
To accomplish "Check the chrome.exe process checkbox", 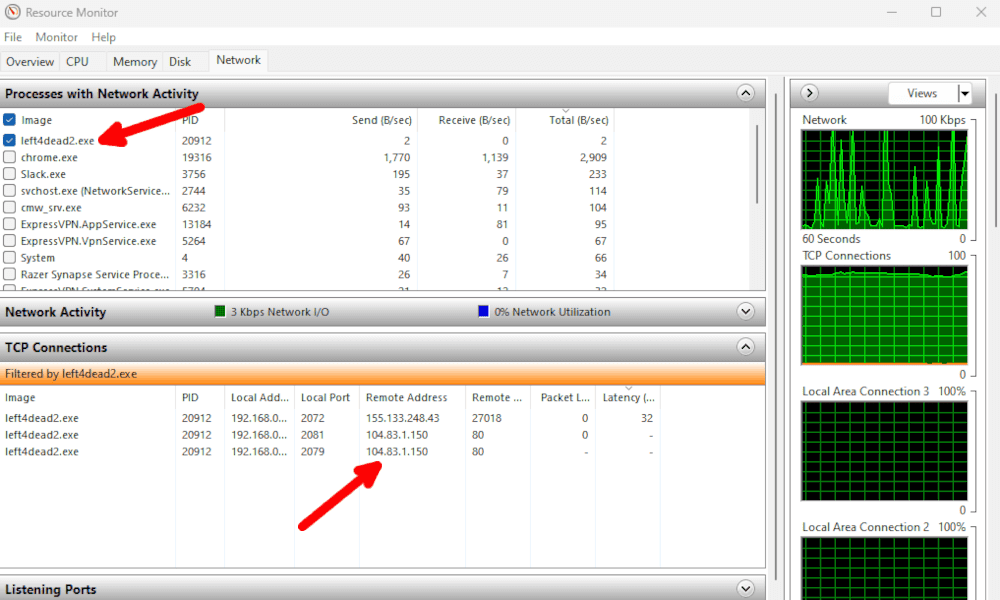I will click(10, 157).
